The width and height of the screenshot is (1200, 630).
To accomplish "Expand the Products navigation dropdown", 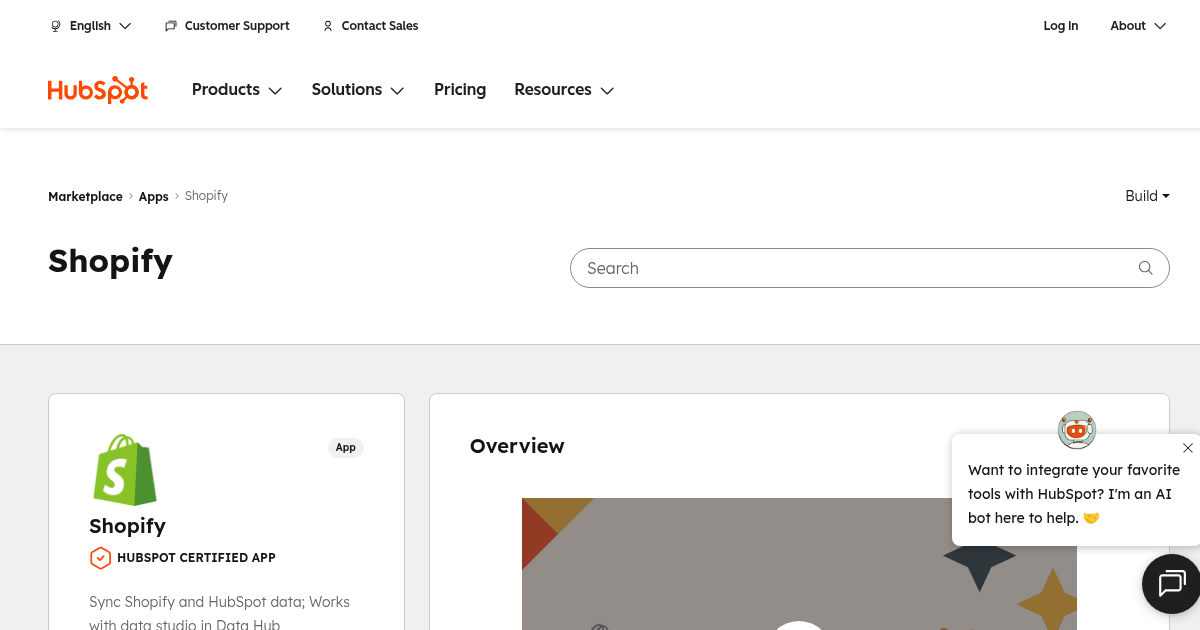I will click(236, 89).
